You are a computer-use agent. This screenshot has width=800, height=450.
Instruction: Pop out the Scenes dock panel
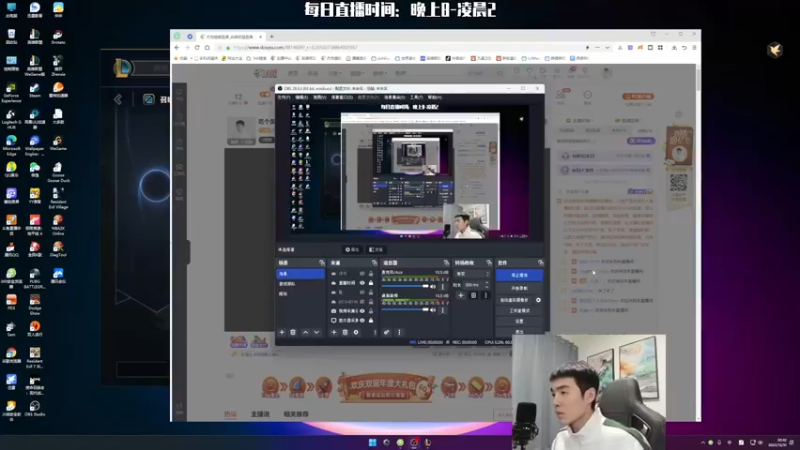click(321, 263)
